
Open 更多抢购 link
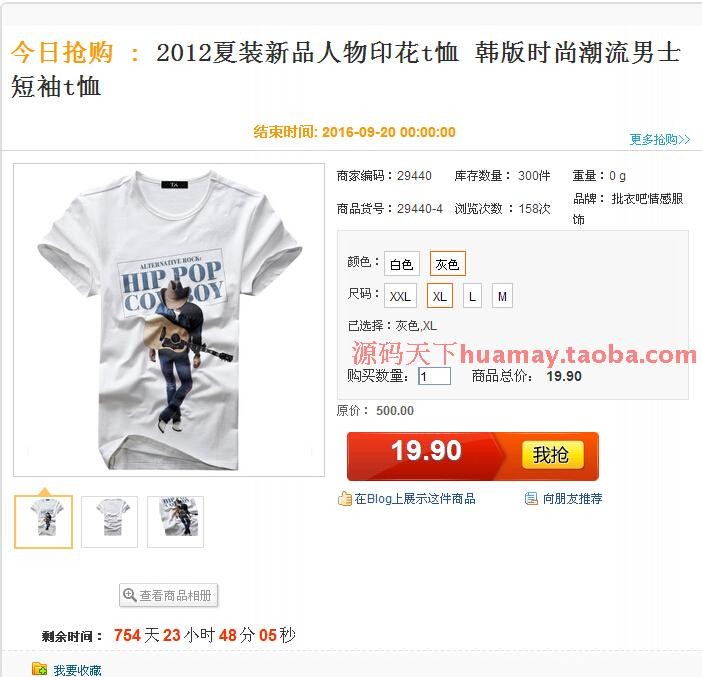(659, 139)
